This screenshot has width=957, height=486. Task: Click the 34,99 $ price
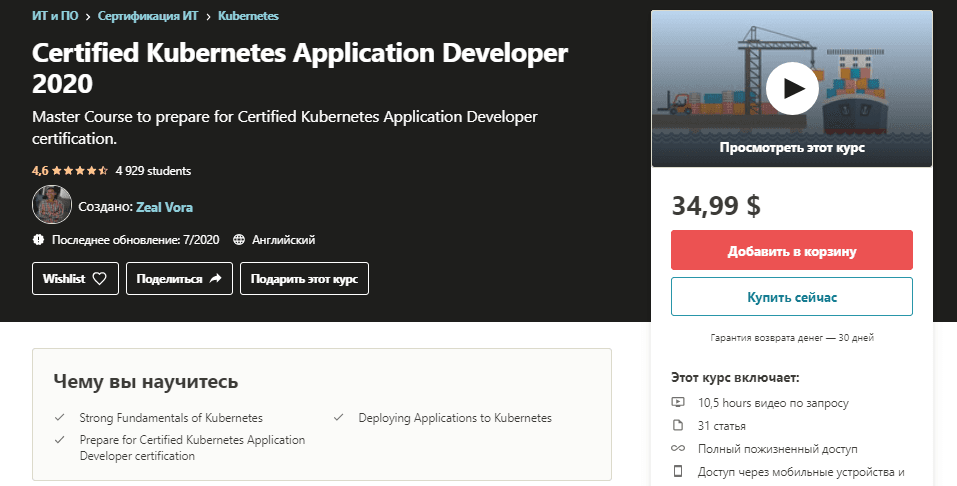click(716, 205)
